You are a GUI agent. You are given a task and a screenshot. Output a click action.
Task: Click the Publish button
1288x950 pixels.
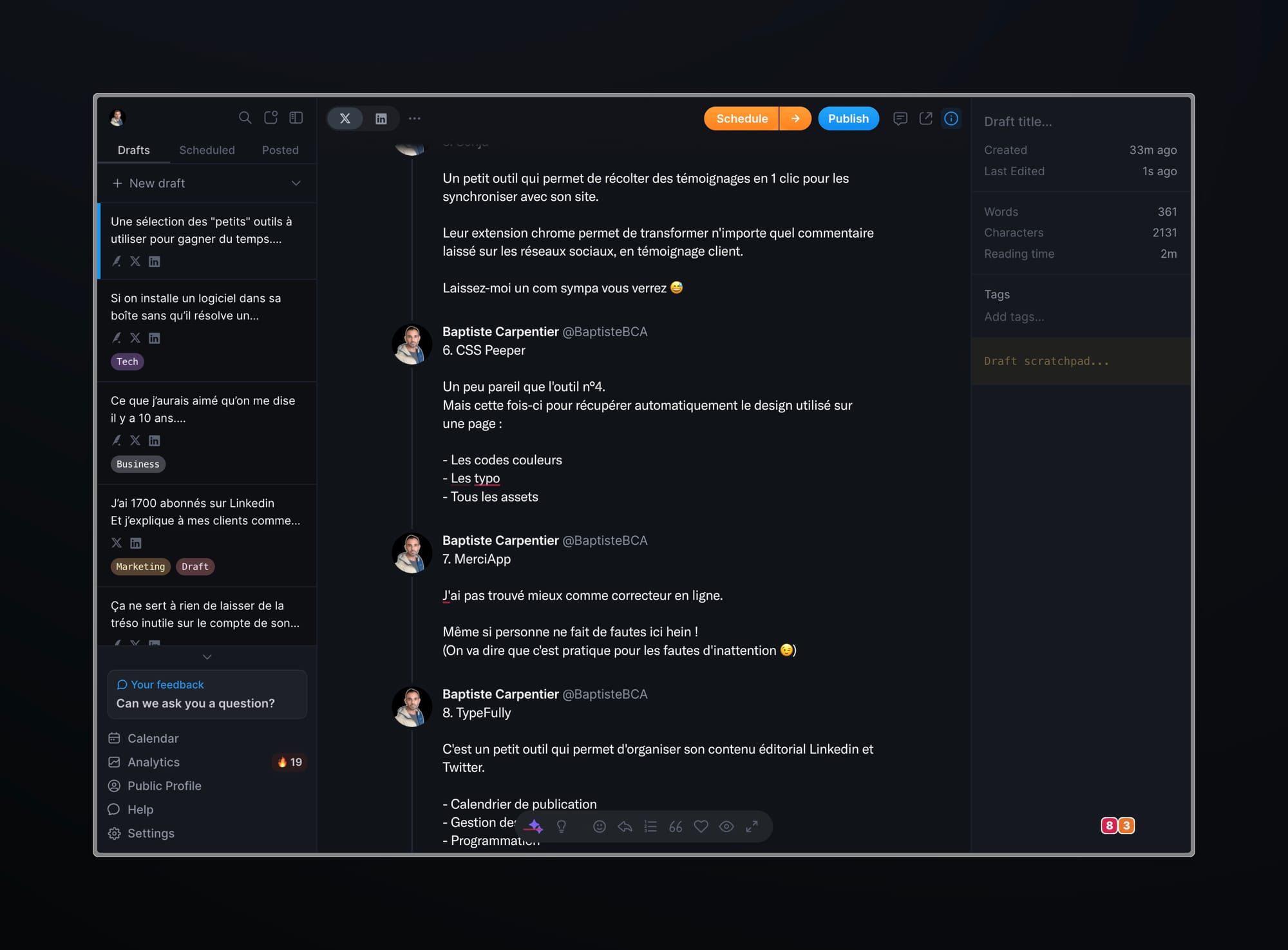click(x=847, y=118)
